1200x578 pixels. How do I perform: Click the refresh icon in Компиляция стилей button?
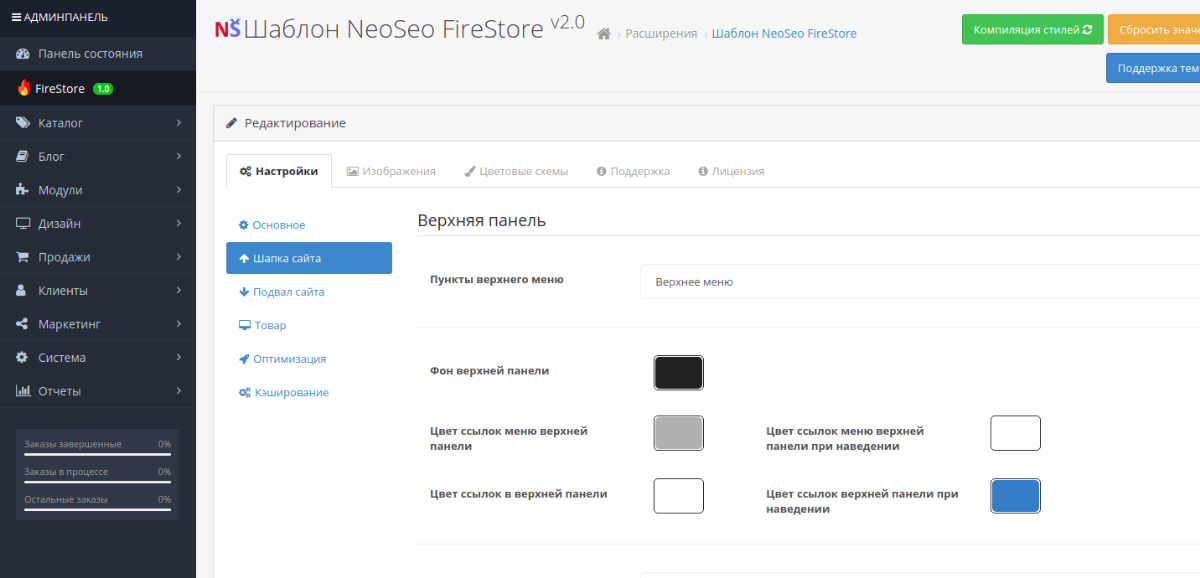point(1087,29)
